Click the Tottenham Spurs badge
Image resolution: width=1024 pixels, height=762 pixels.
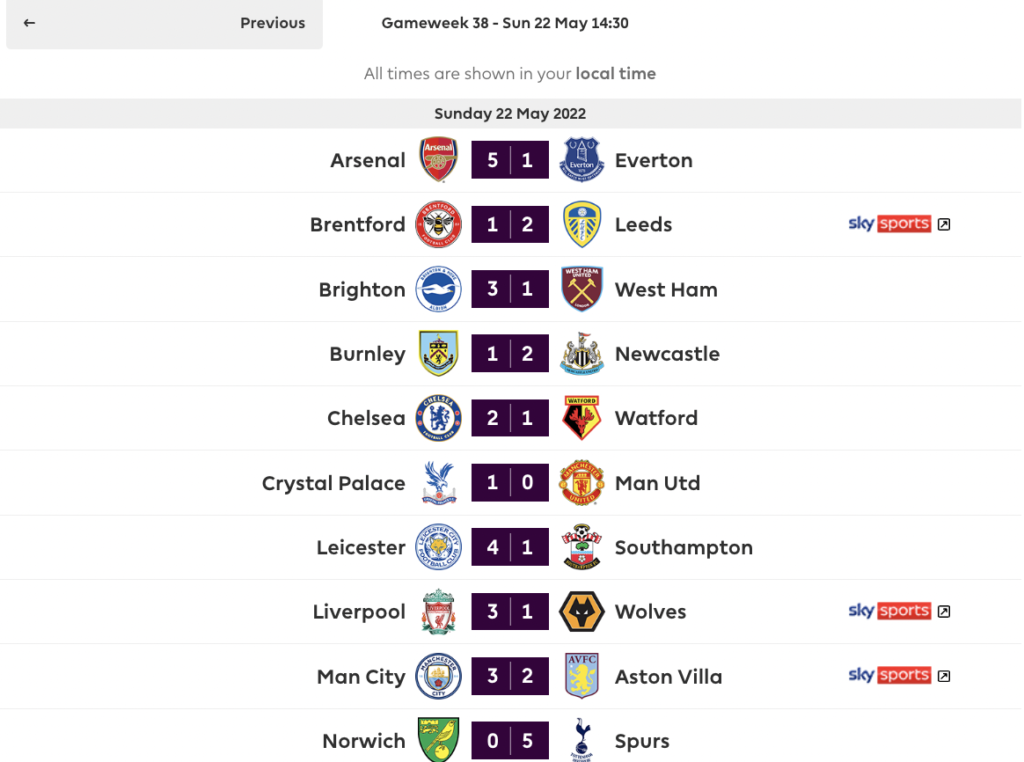582,740
